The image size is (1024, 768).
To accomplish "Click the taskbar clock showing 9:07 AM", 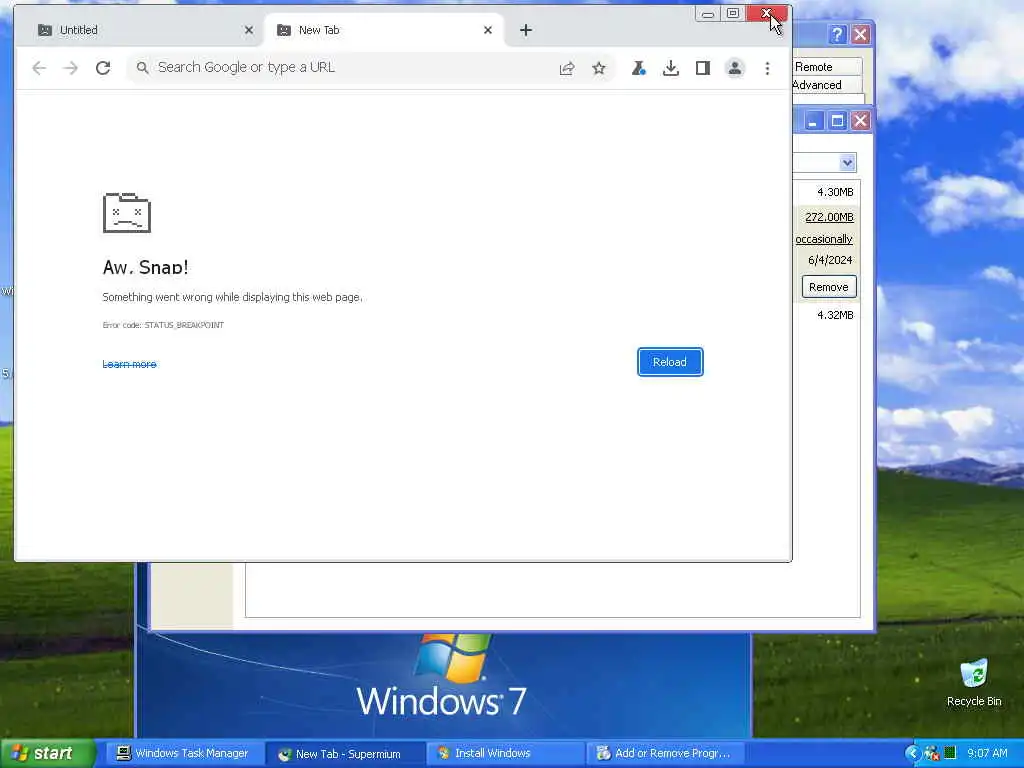I will coord(987,754).
